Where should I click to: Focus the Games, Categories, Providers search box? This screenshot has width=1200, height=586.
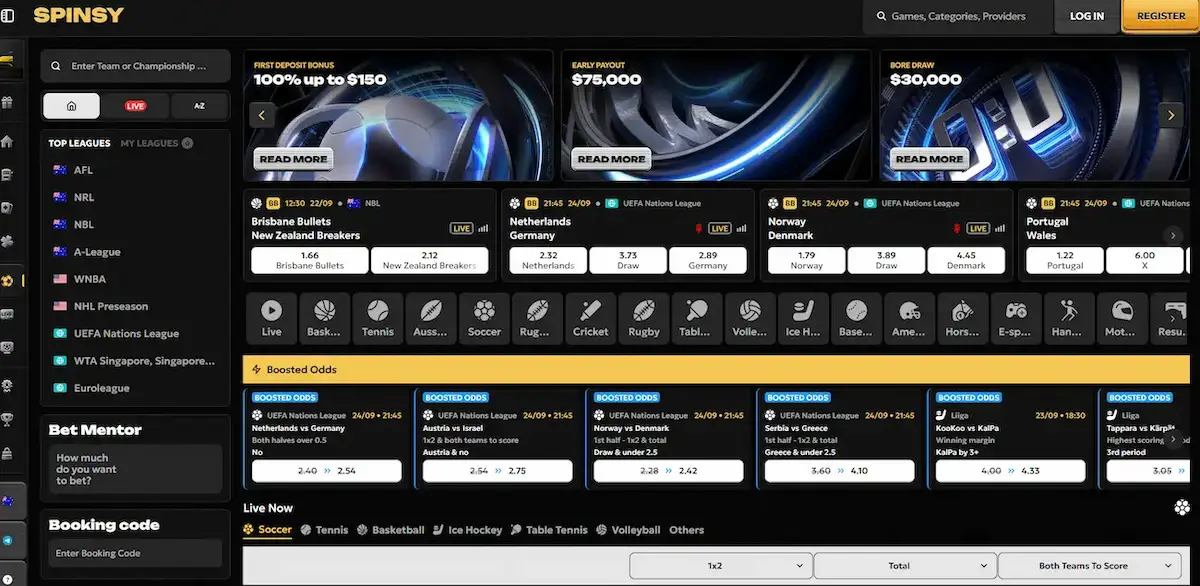(957, 16)
